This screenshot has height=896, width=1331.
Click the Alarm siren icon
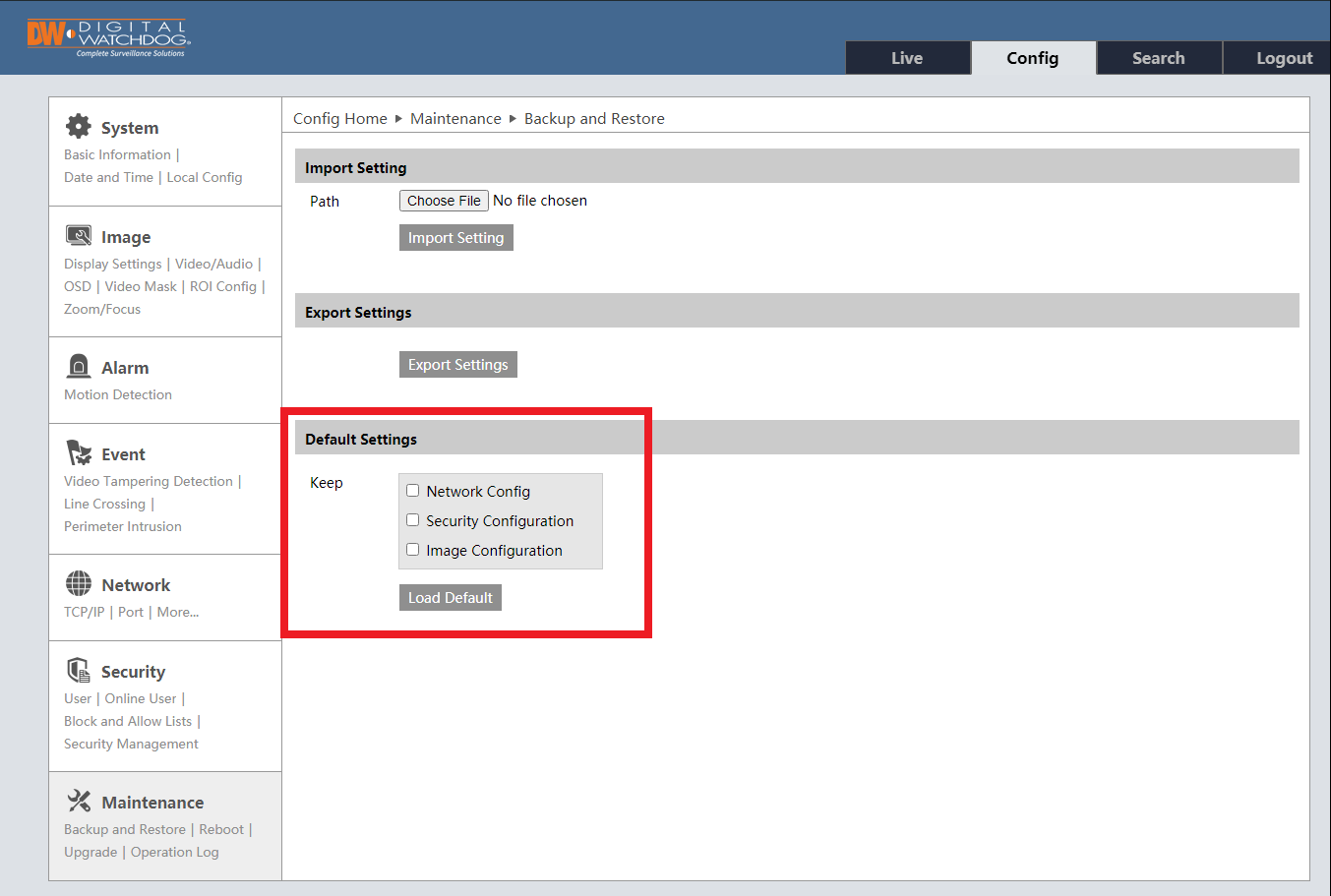(79, 367)
